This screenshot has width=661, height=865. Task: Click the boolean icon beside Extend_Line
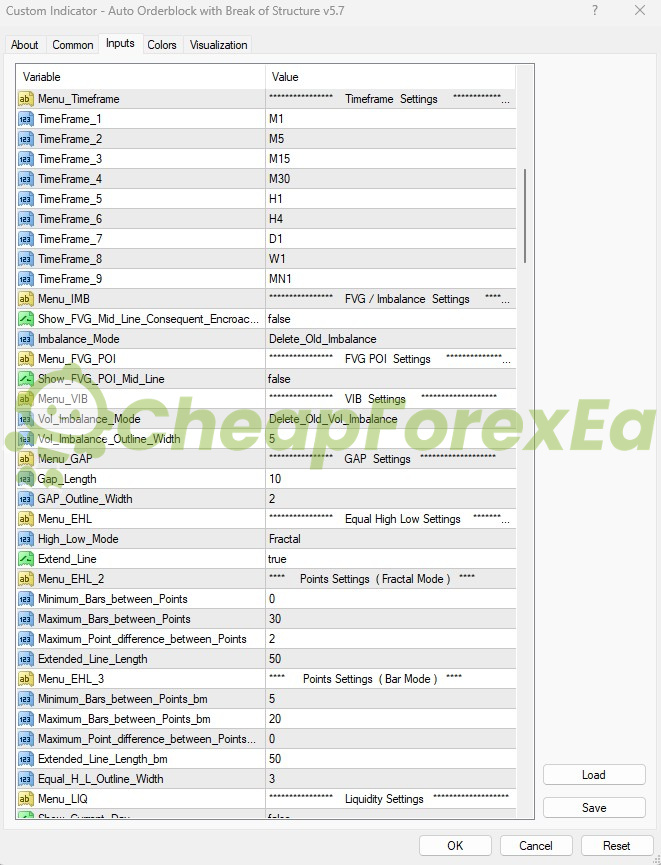click(x=25, y=559)
